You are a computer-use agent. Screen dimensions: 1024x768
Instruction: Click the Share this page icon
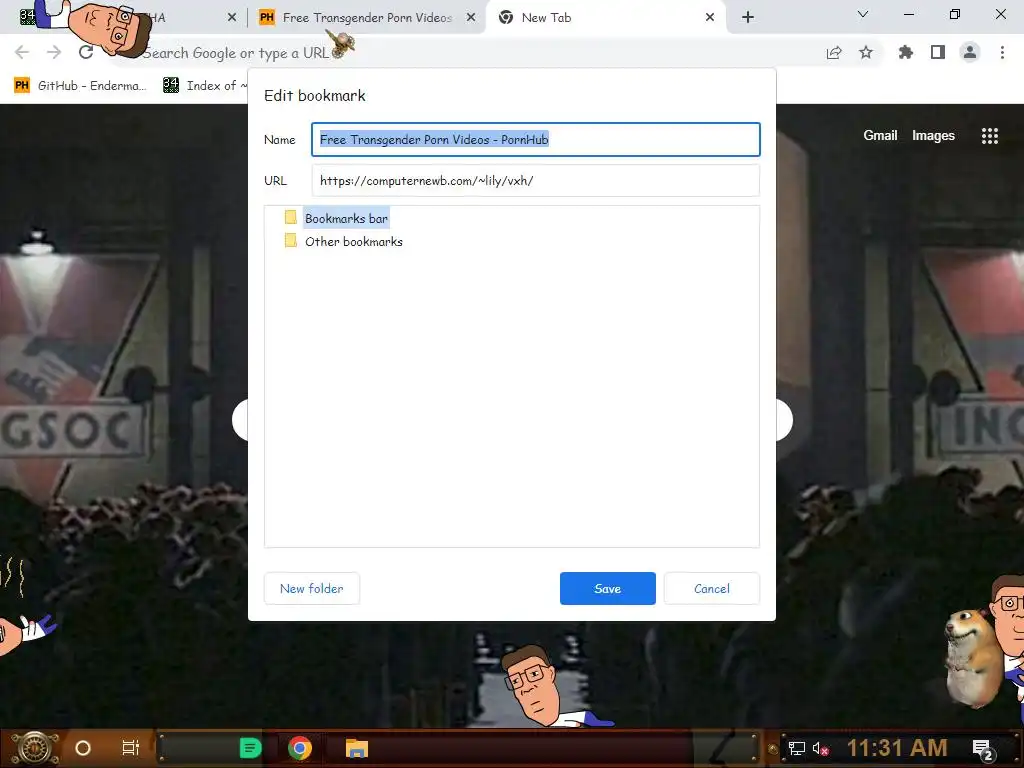click(834, 53)
